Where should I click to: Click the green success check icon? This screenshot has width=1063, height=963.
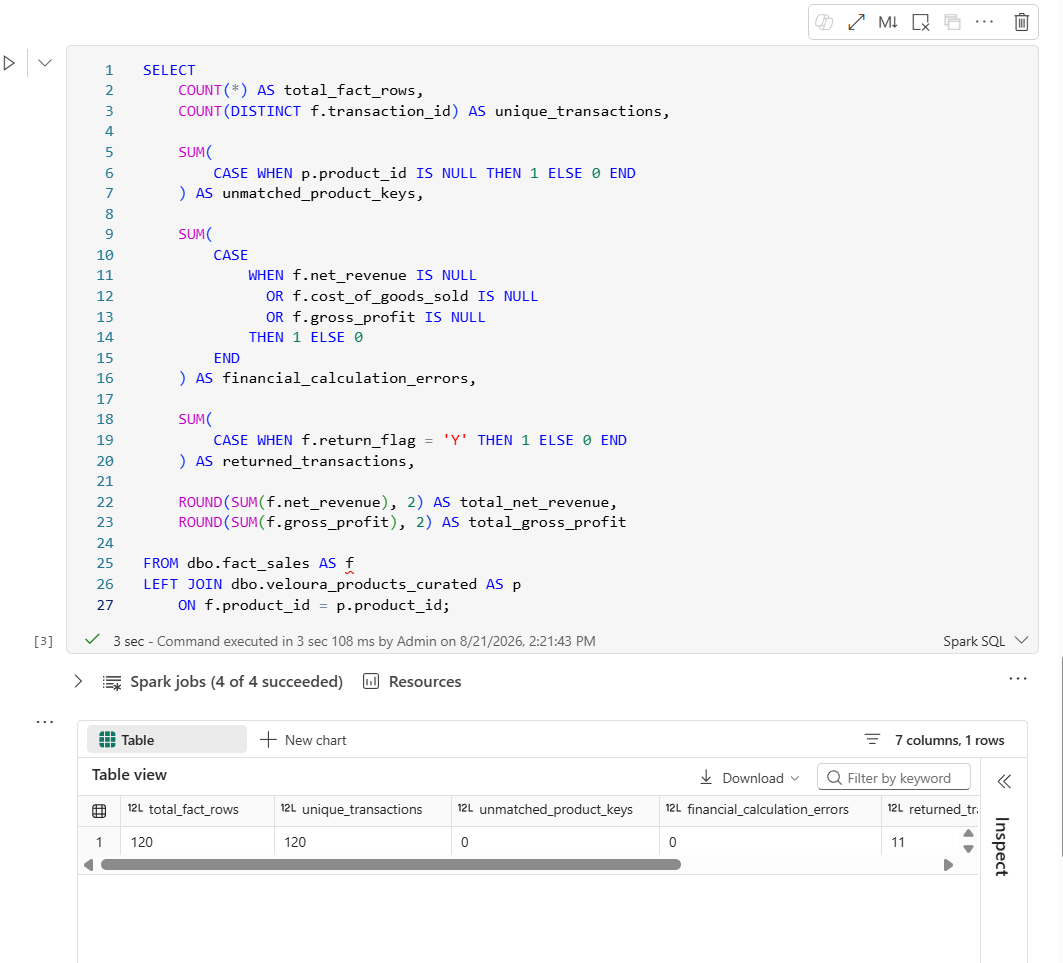[92, 639]
